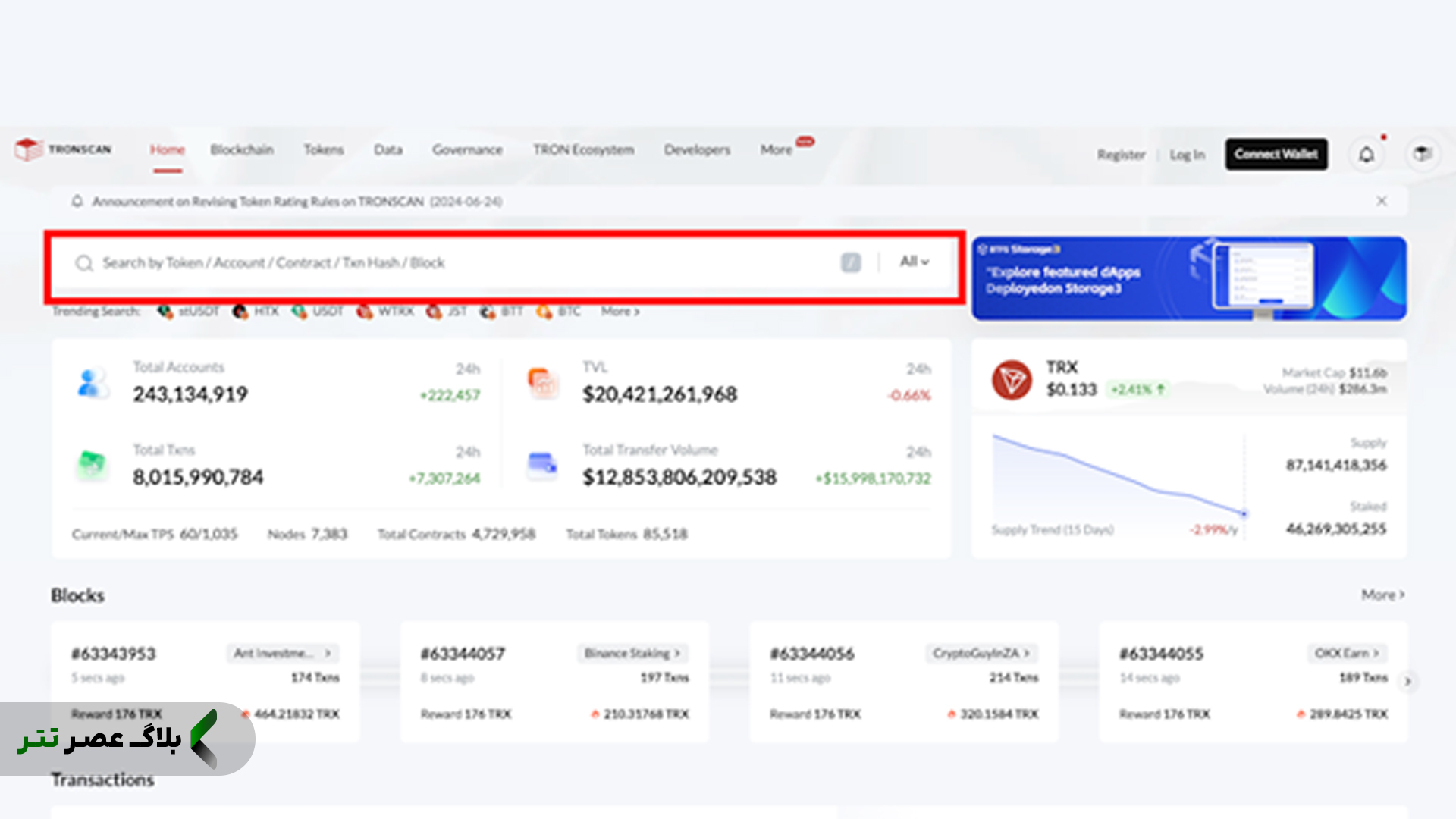This screenshot has height=819, width=1456.
Task: Click the HTX token icon
Action: click(240, 312)
